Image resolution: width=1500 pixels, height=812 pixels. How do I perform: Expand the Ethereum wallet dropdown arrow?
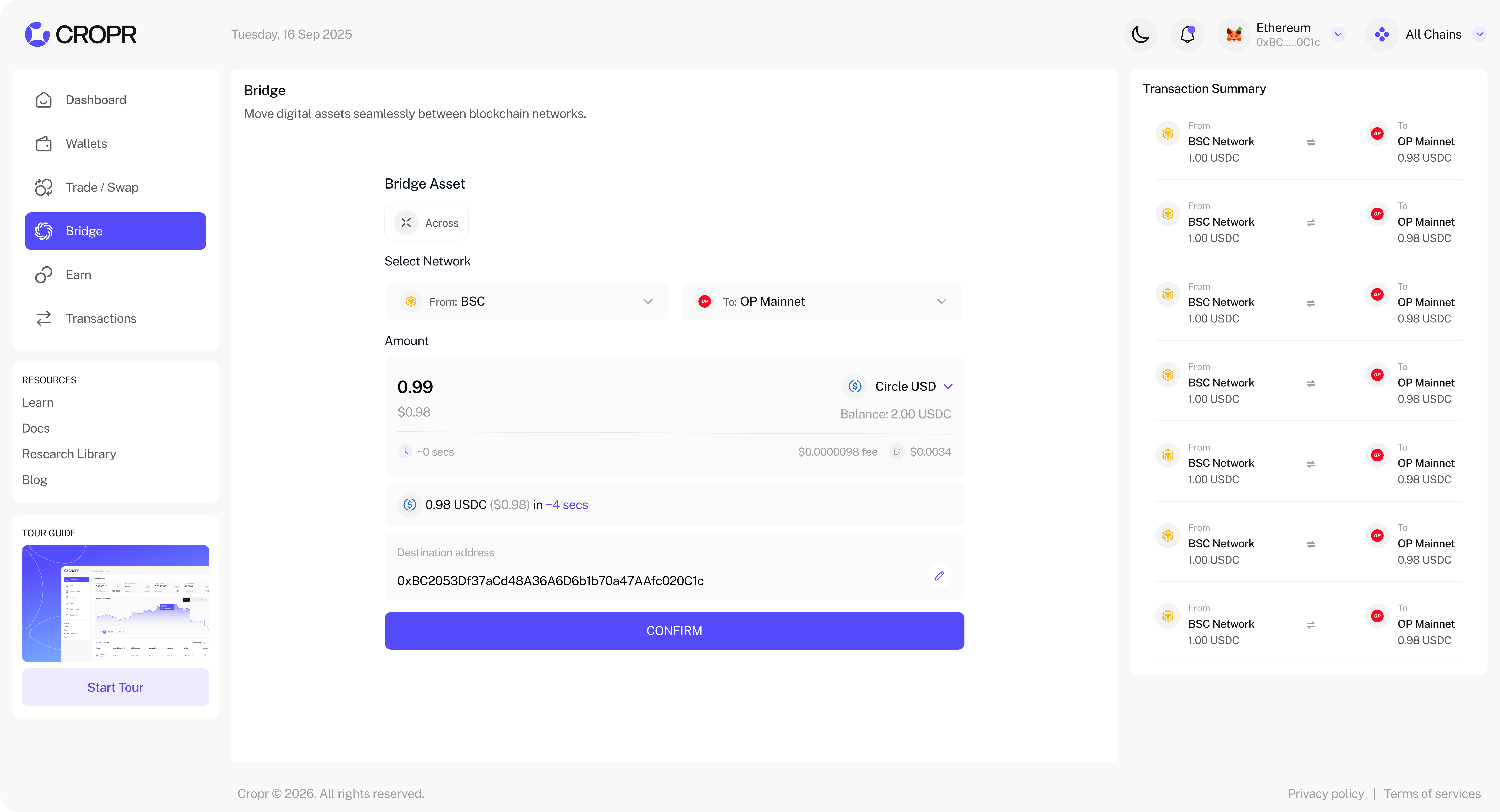(x=1338, y=34)
